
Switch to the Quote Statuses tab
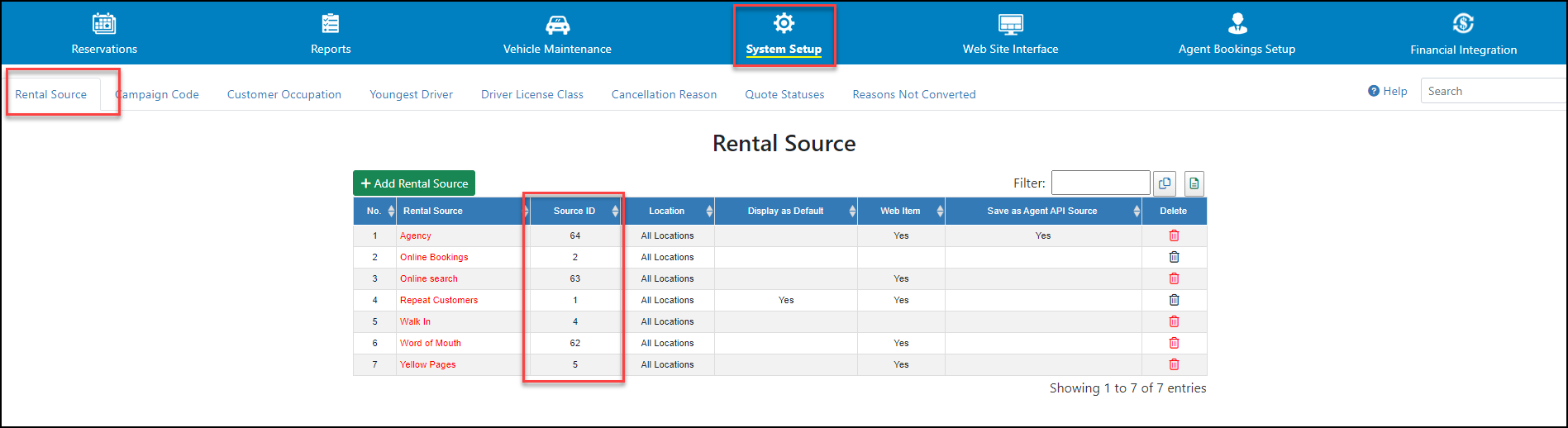pyautogui.click(x=784, y=94)
